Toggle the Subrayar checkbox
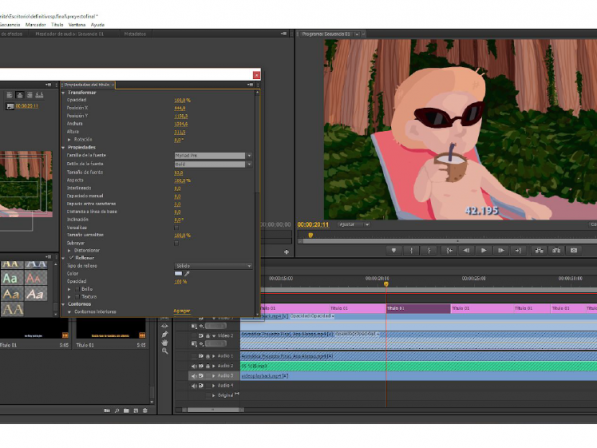Viewport: 597px width, 448px height. click(x=176, y=243)
